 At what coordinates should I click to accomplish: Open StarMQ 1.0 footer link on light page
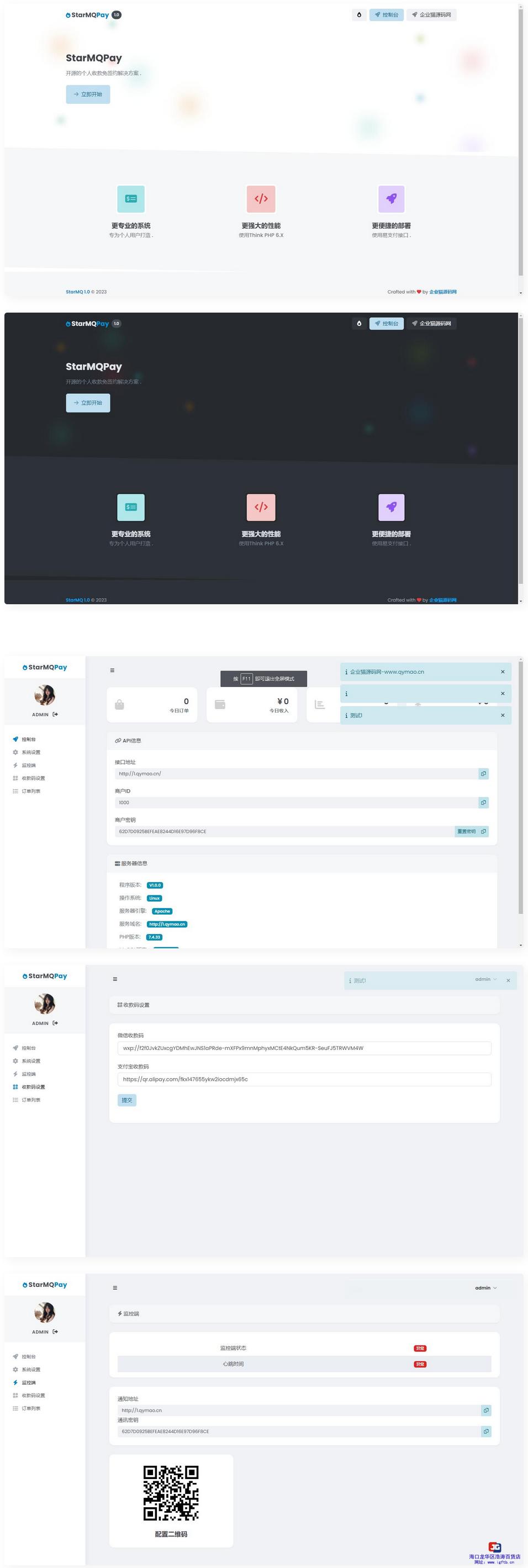point(77,292)
